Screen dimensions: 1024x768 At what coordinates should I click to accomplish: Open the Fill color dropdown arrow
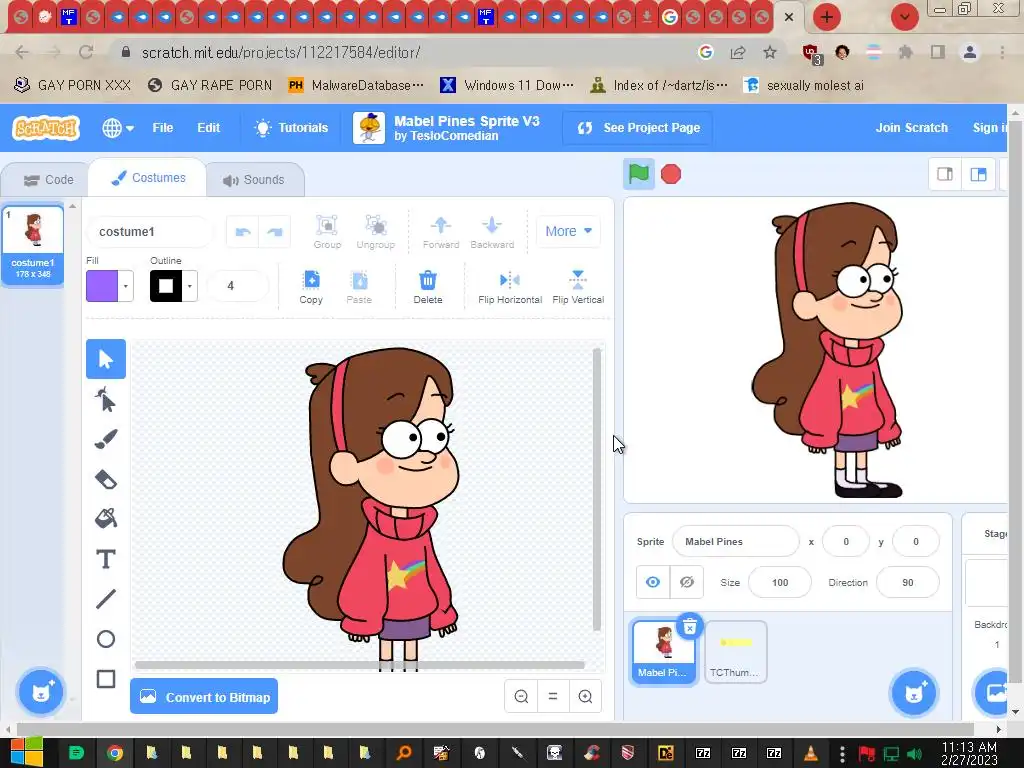[125, 286]
